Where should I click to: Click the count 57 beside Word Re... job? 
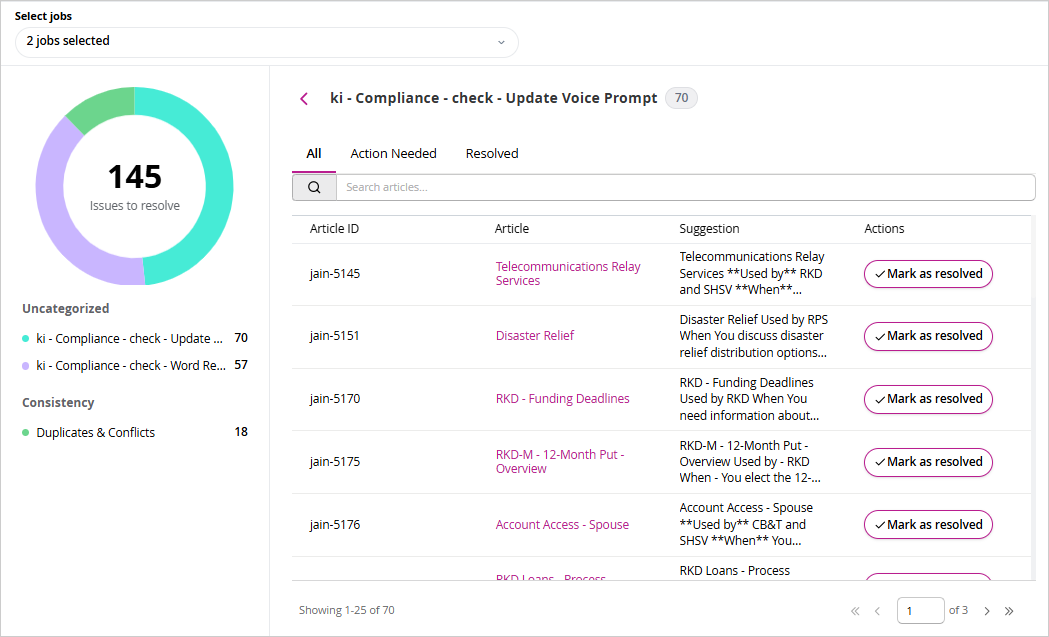(x=241, y=365)
